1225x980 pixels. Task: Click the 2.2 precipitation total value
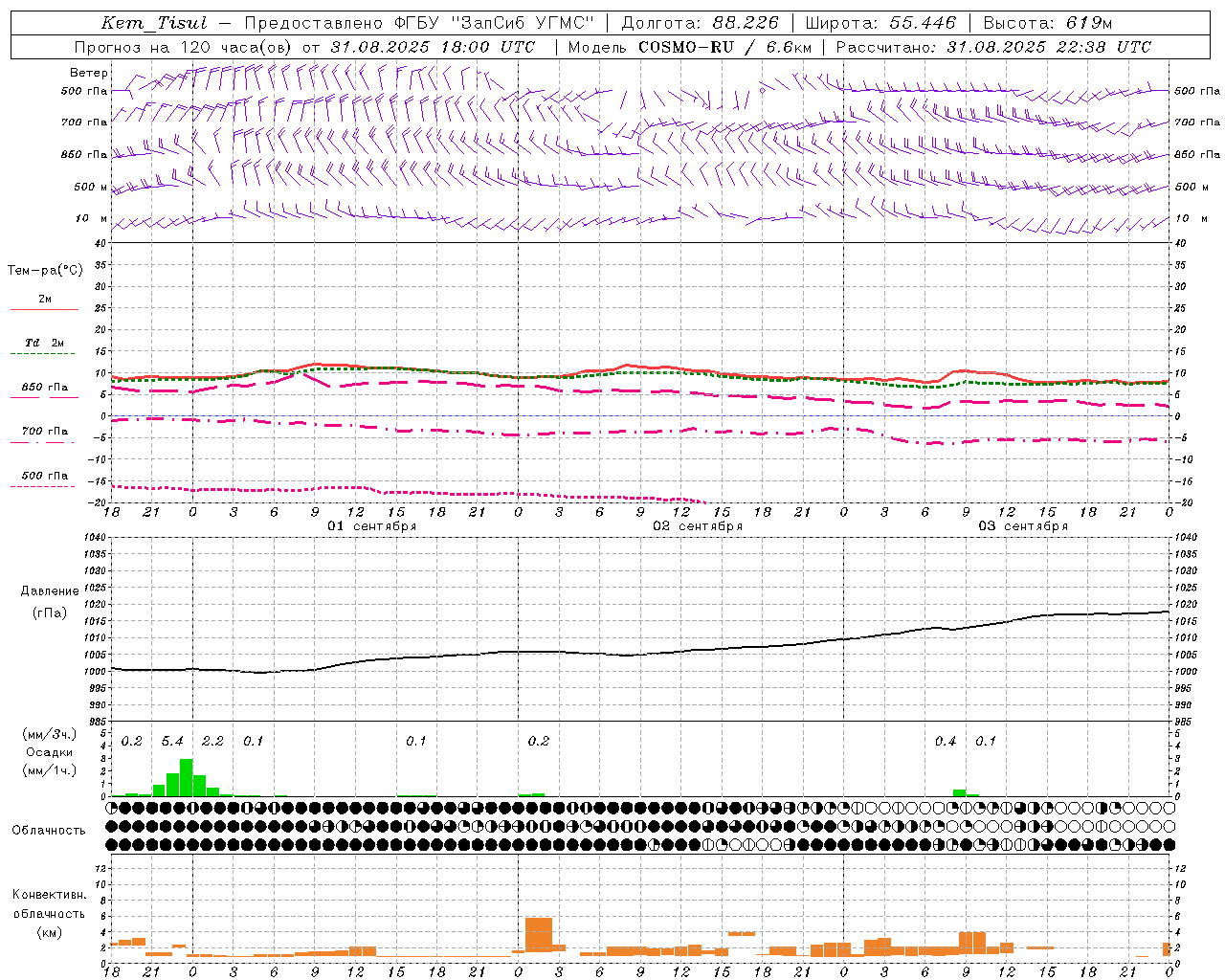(x=212, y=741)
